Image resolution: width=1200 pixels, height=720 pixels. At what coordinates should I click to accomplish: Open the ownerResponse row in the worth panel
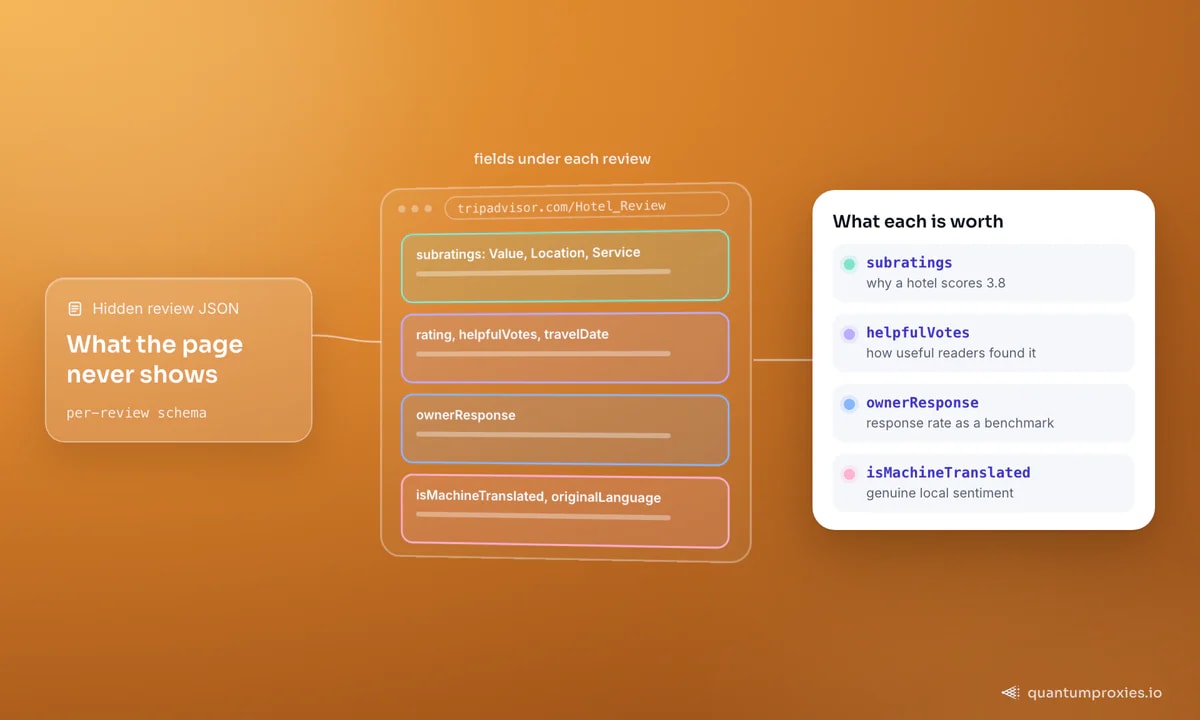[984, 413]
